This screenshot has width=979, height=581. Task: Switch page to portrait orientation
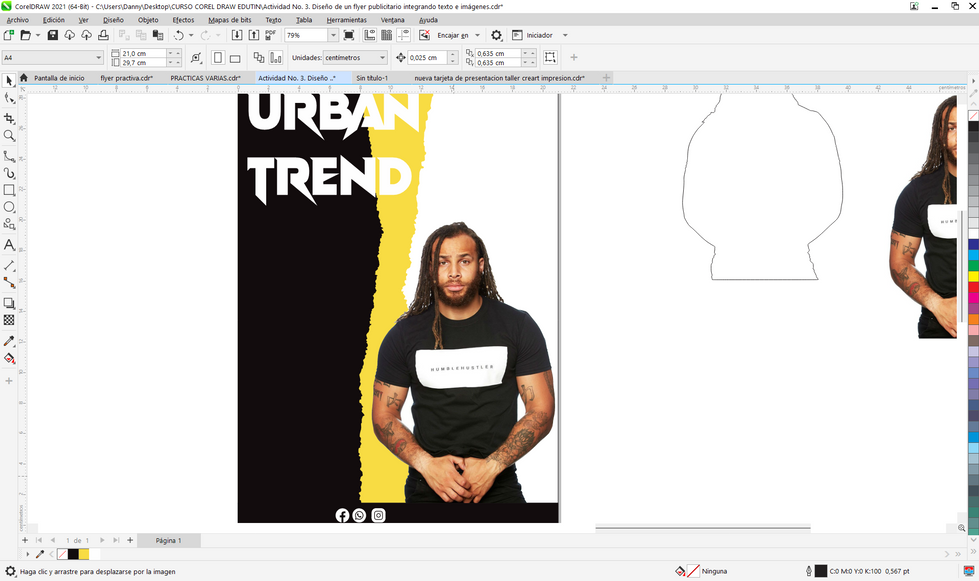(218, 58)
